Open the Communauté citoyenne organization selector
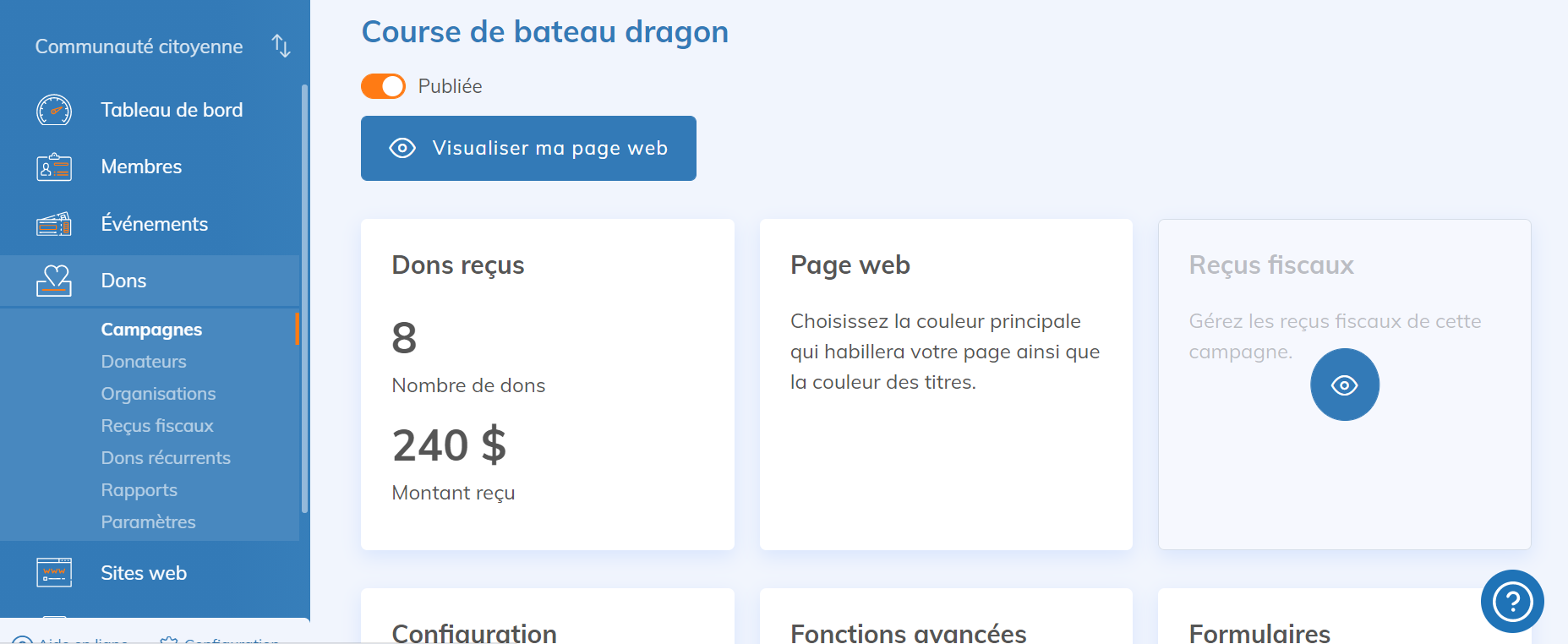The width and height of the screenshot is (1568, 644). pyautogui.click(x=139, y=46)
